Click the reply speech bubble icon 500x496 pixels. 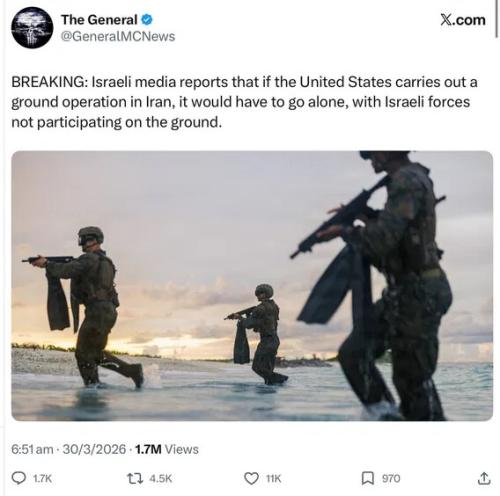click(19, 478)
